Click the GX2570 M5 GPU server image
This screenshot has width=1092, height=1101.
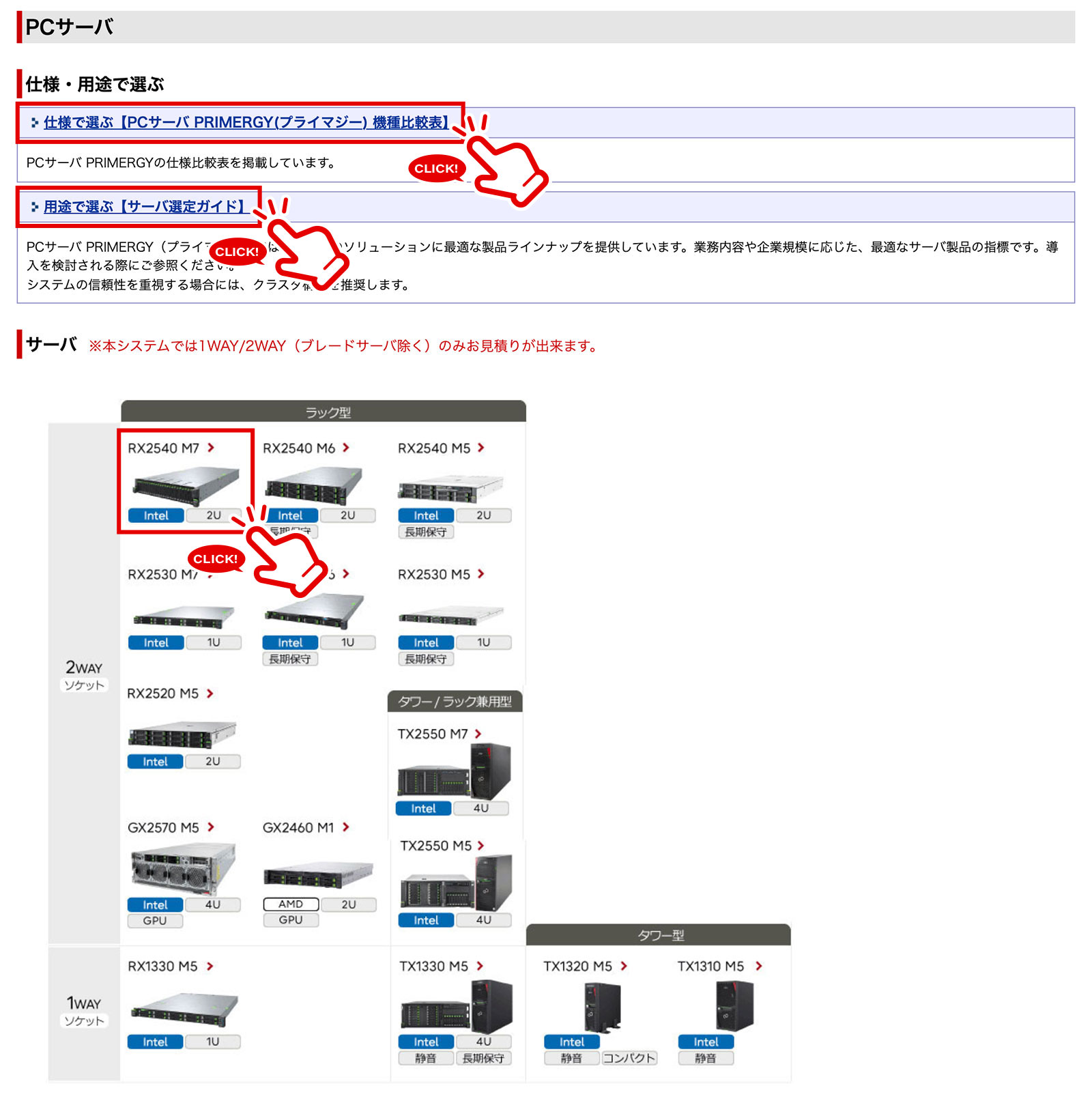[183, 868]
